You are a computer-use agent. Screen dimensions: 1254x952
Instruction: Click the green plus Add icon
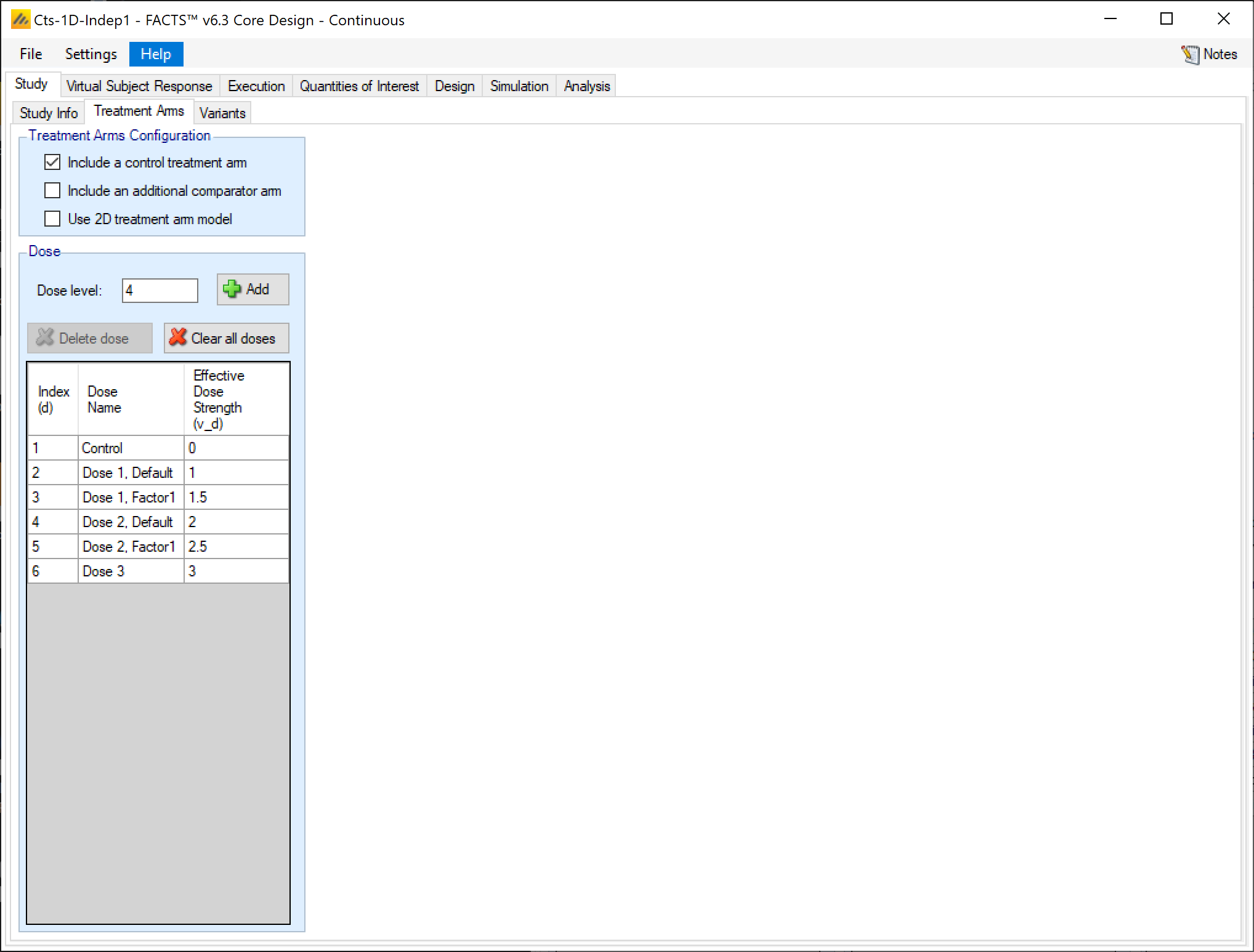pos(232,289)
